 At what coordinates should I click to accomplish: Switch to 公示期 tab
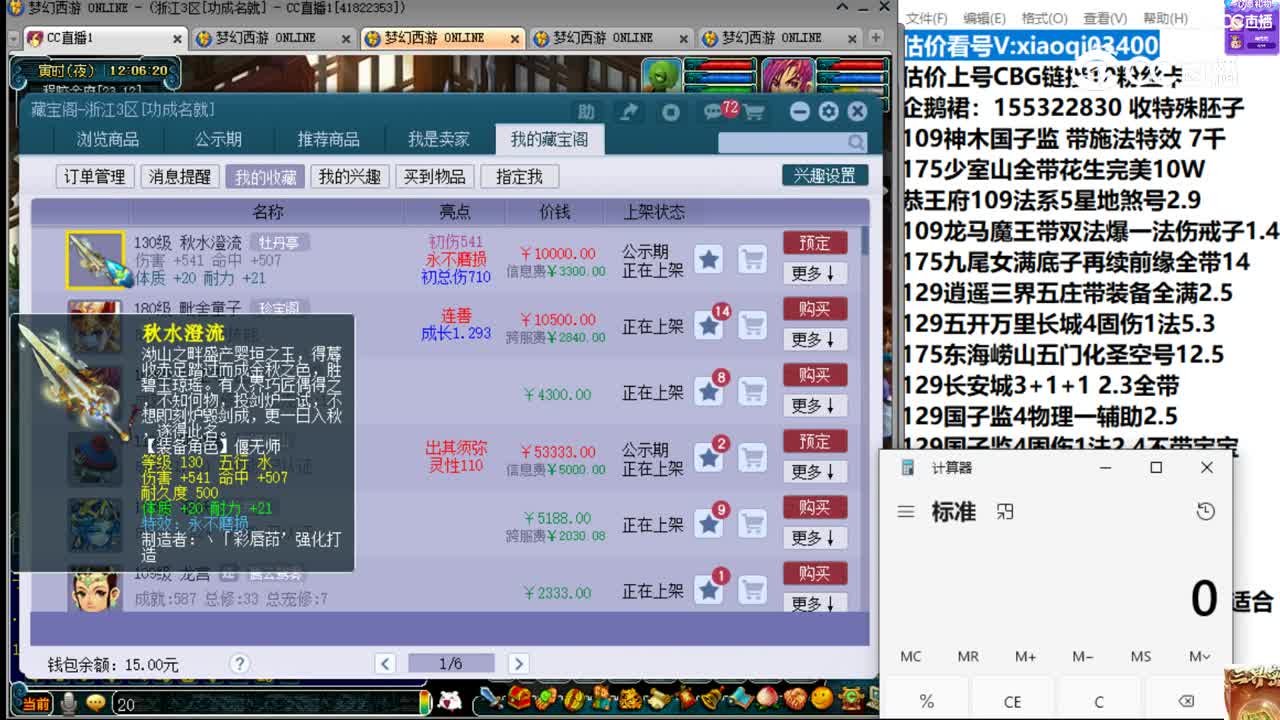point(218,139)
